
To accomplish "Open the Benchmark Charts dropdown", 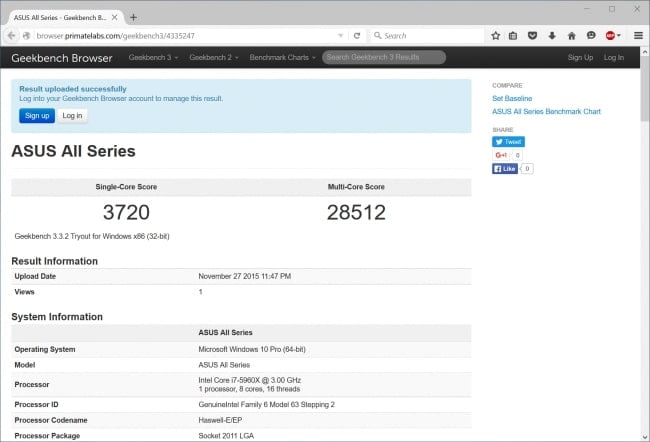I will tap(283, 58).
